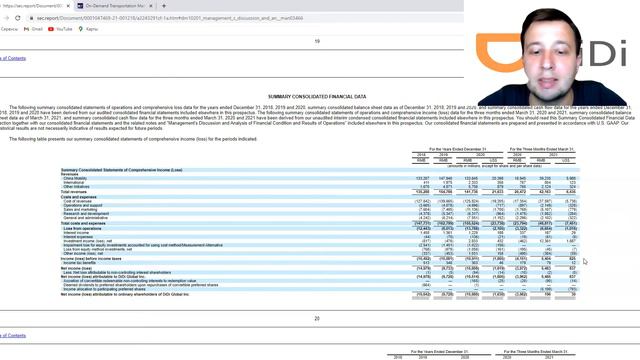This screenshot has width=640, height=360.
Task: Click the Total revenues row label
Action: point(73,192)
